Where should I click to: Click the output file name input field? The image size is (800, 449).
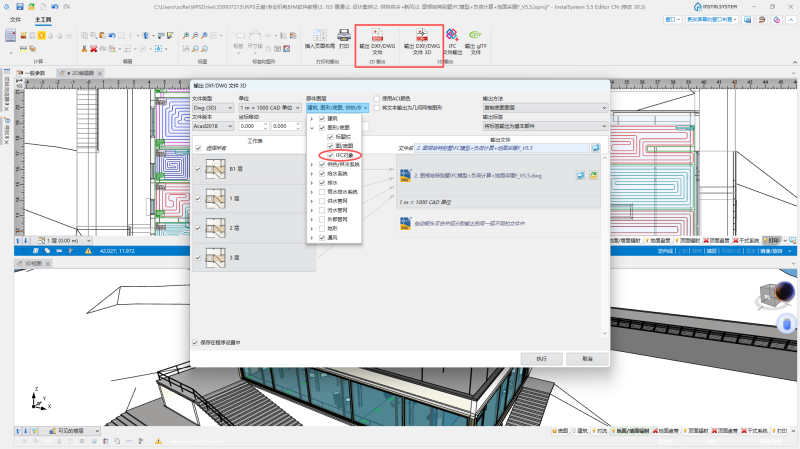coord(502,148)
